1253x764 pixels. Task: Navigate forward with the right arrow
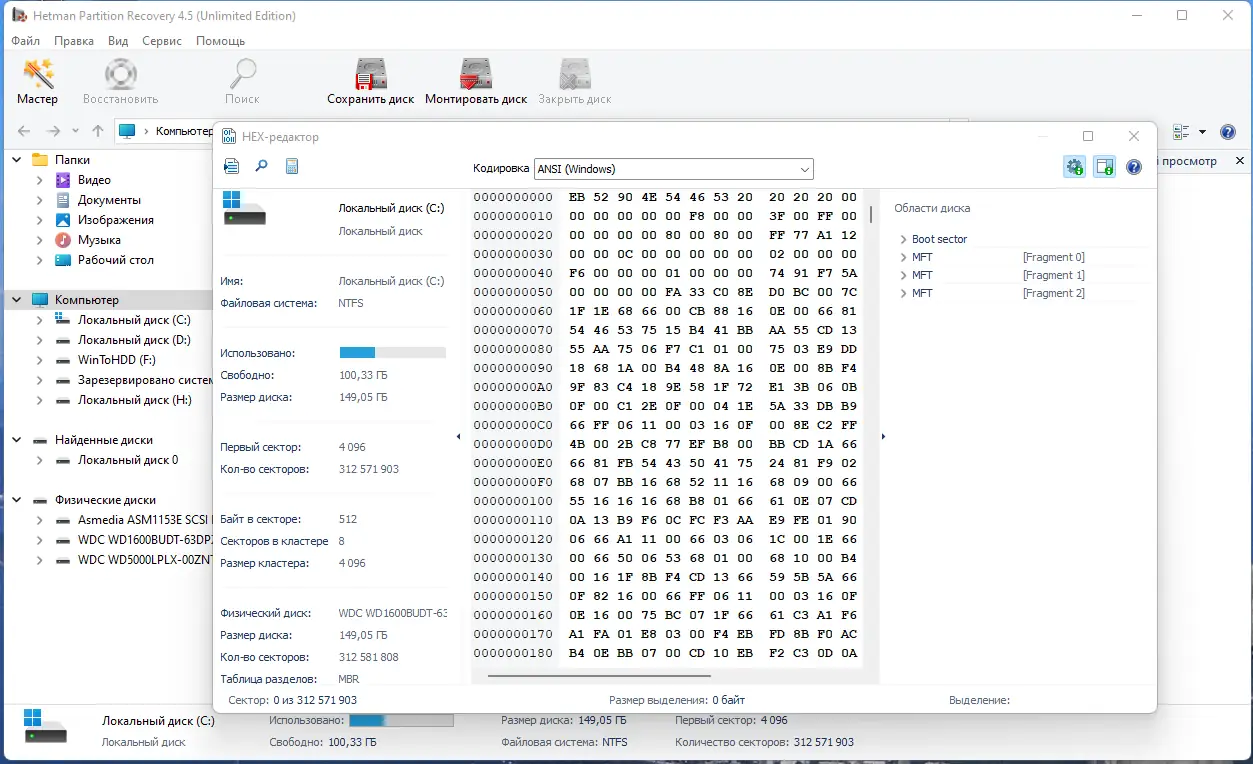click(54, 131)
